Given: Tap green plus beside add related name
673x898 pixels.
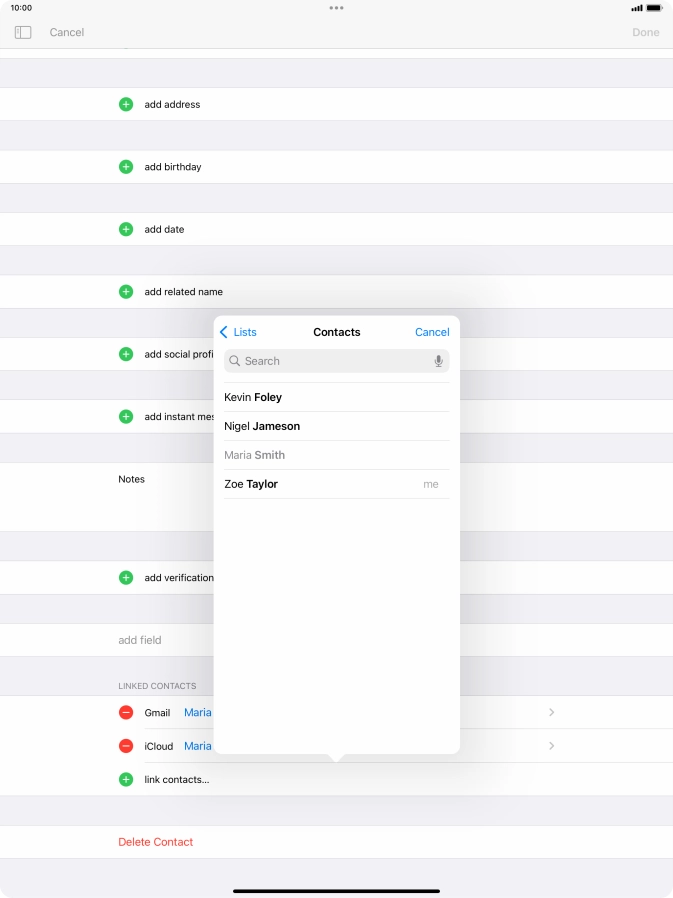Looking at the screenshot, I should [x=126, y=292].
